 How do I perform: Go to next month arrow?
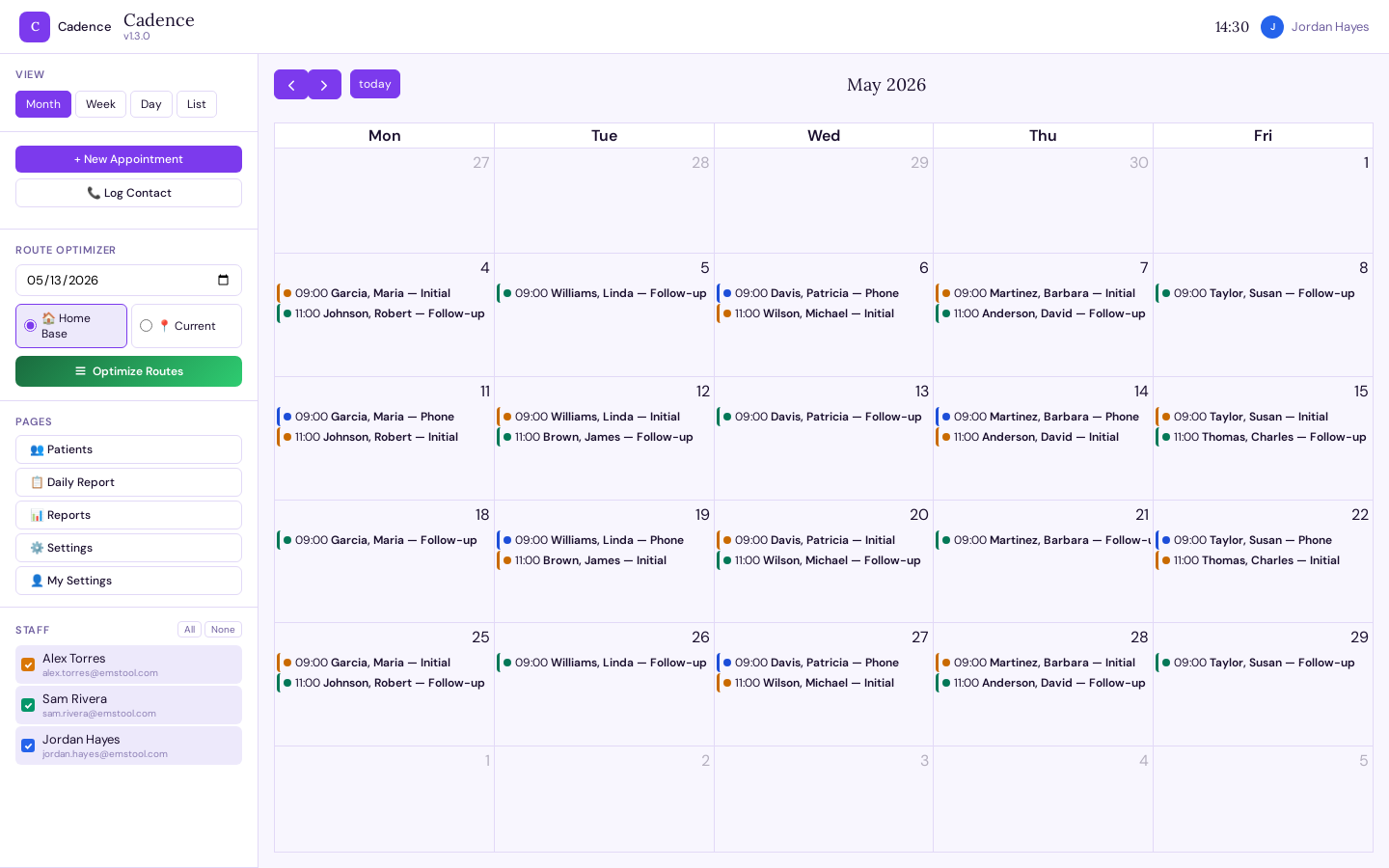coord(324,85)
